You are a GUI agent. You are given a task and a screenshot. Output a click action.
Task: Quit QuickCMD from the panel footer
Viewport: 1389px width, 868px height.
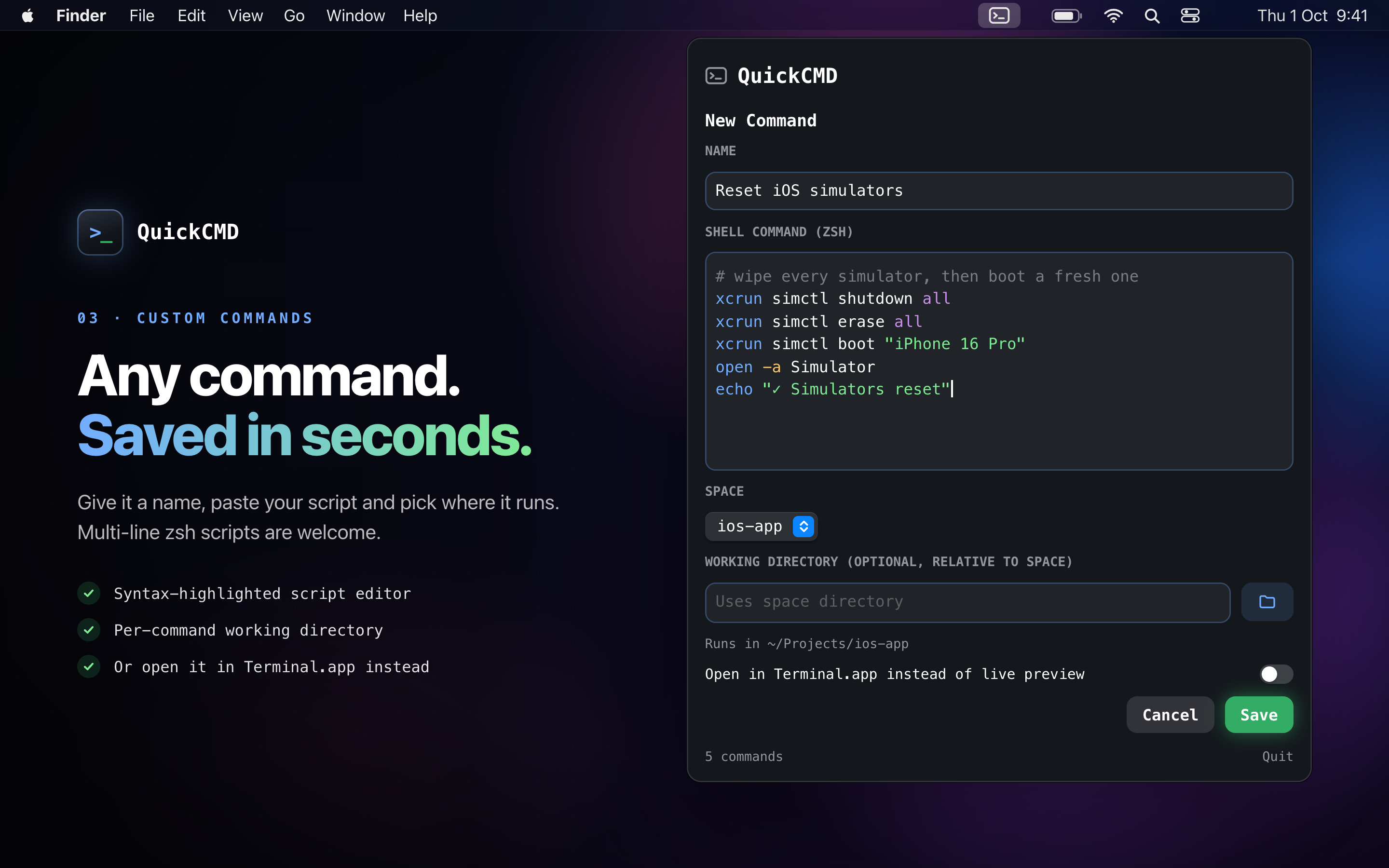pyautogui.click(x=1277, y=757)
